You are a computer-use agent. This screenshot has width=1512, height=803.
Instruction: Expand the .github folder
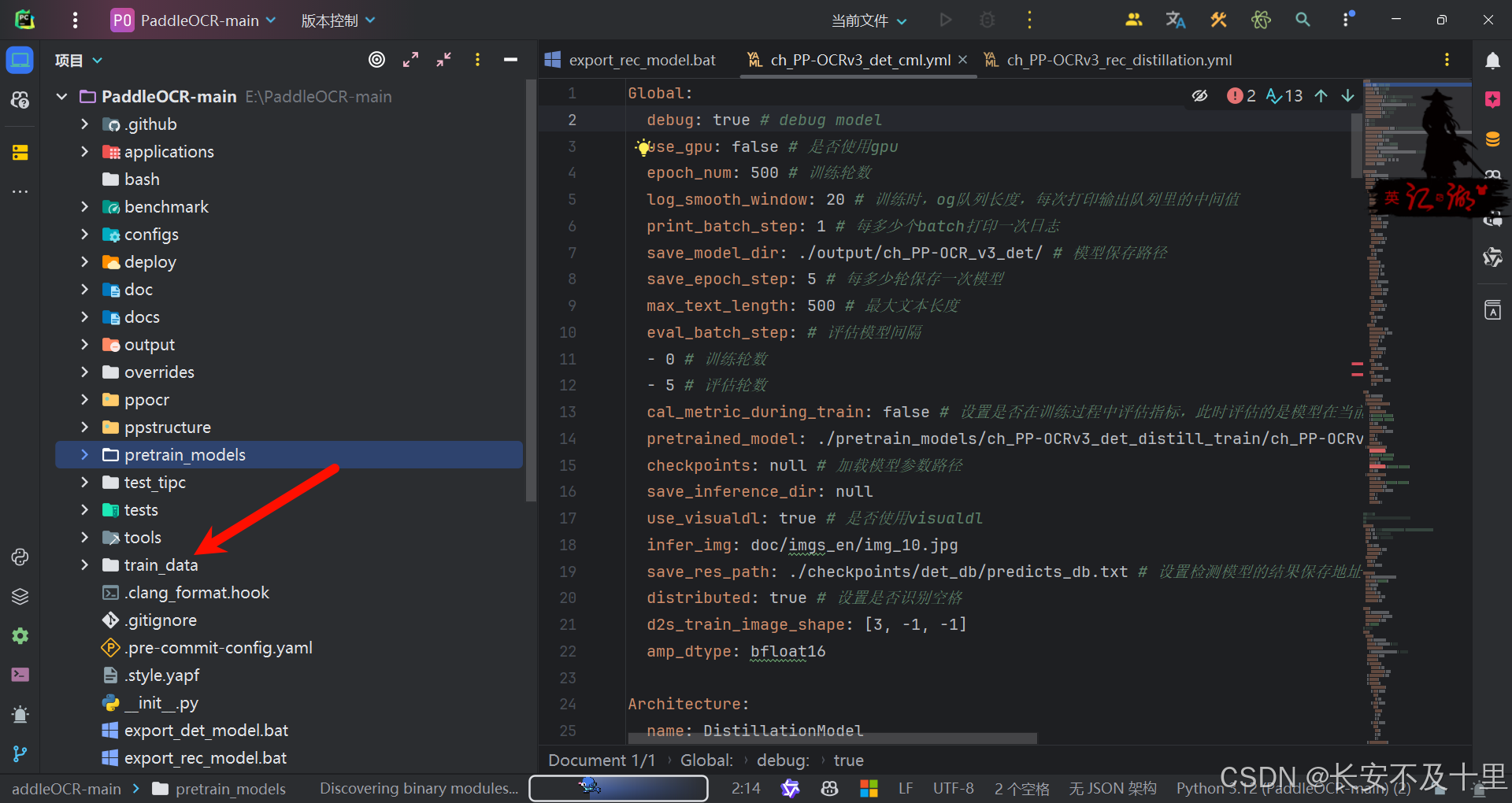click(84, 124)
